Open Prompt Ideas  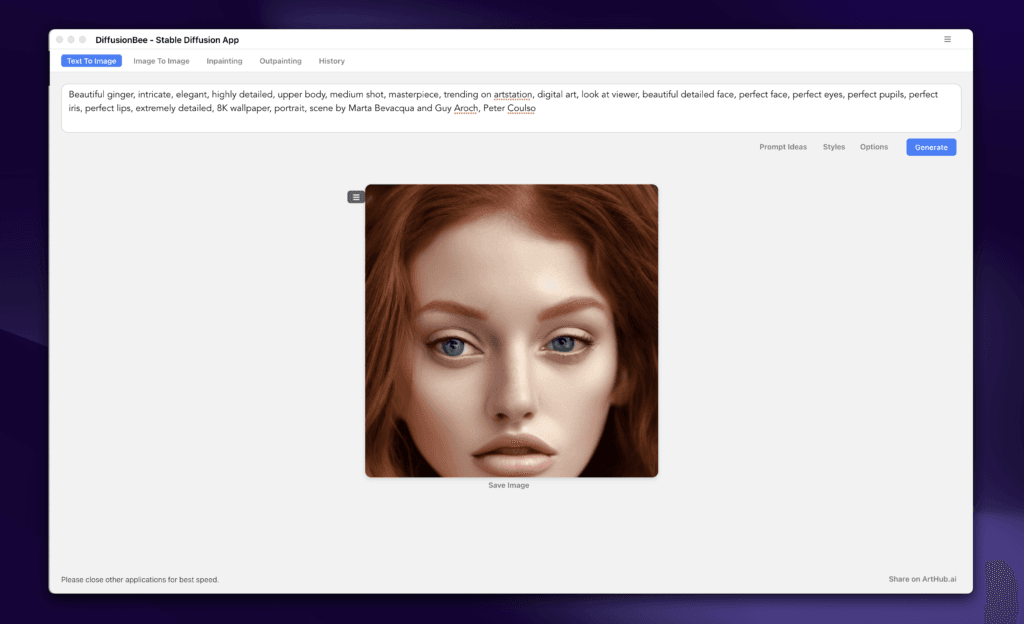coord(782,147)
